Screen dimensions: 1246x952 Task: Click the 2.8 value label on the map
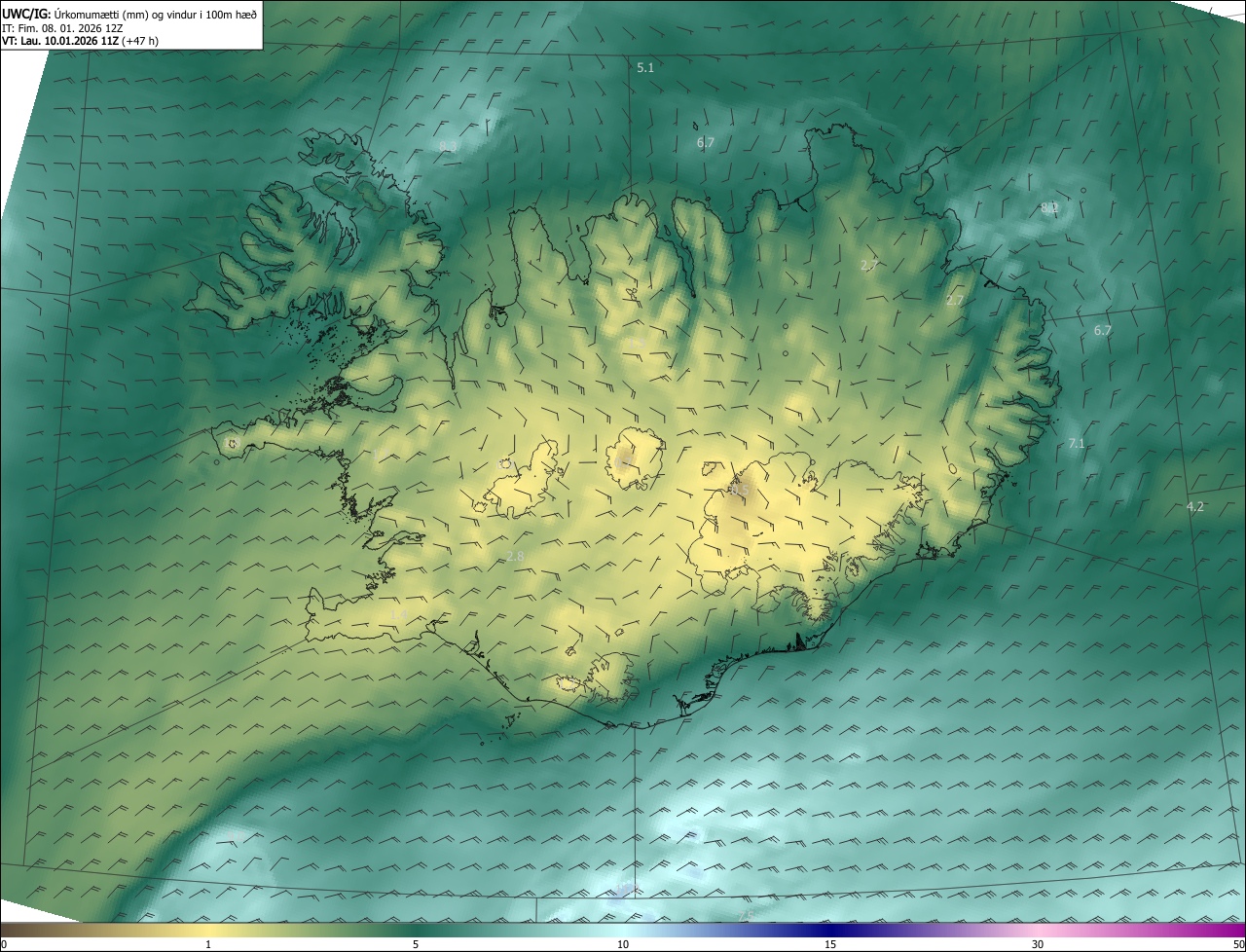[515, 556]
